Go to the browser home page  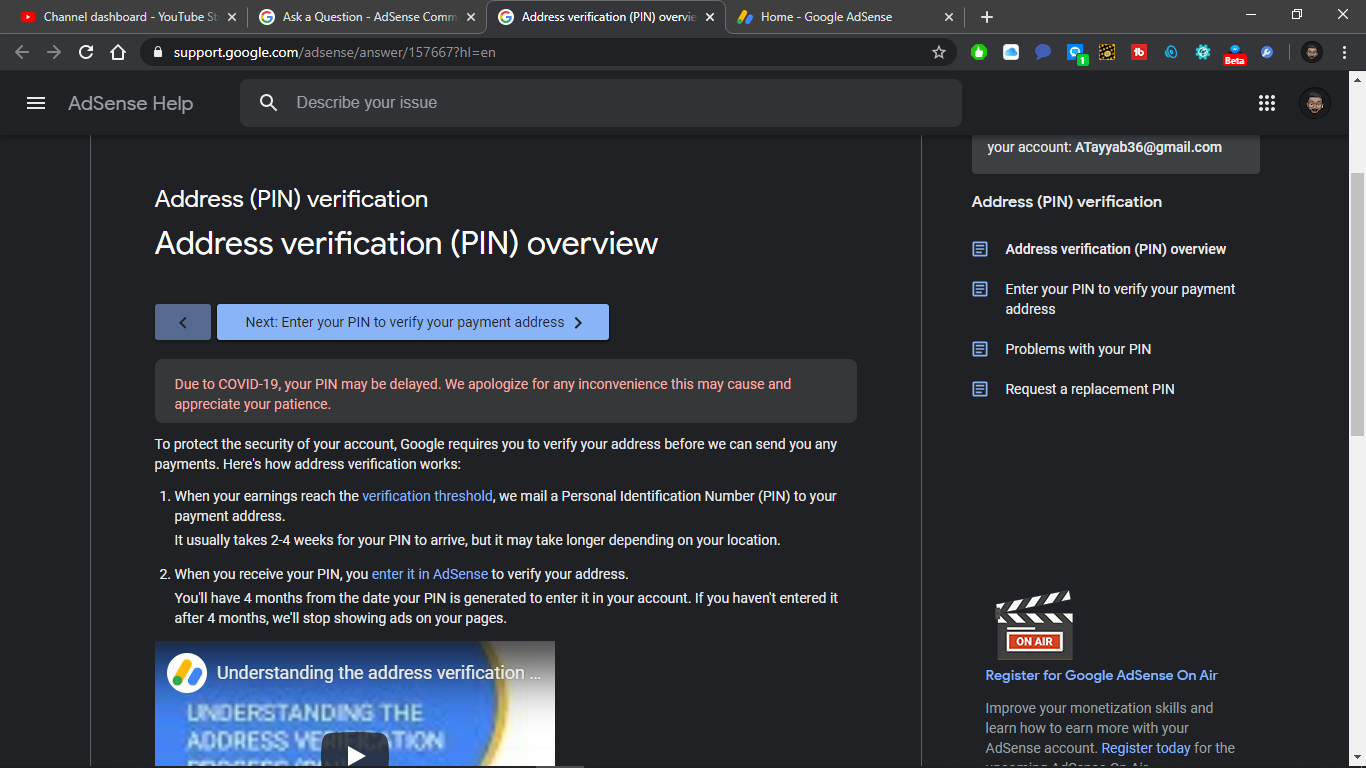pyautogui.click(x=118, y=52)
